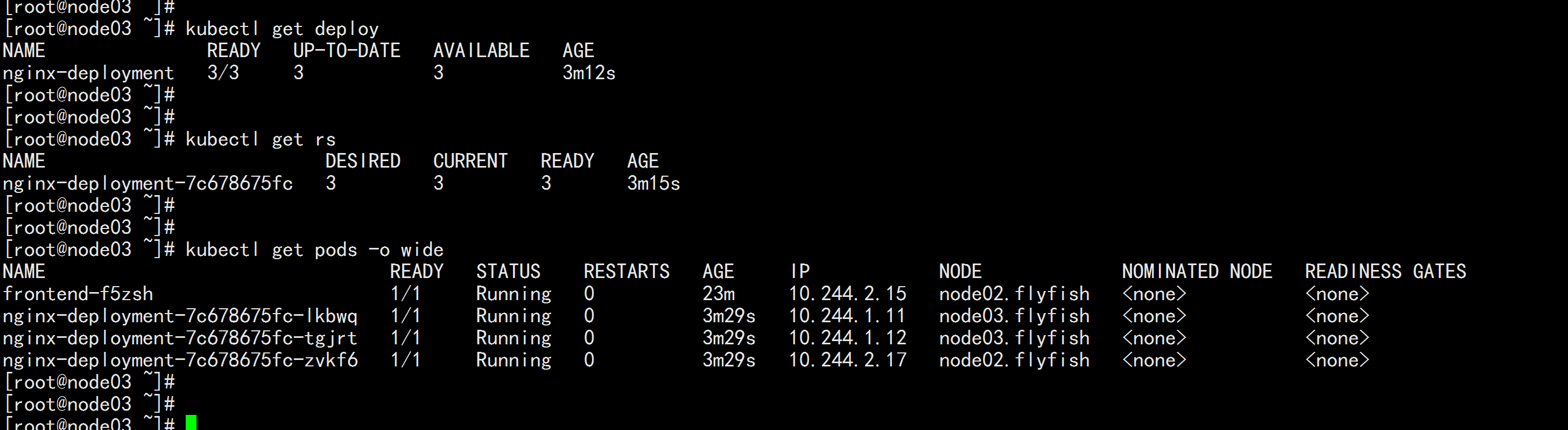1568x430 pixels.
Task: Click the 'CURRENT' column header
Action: pos(470,161)
